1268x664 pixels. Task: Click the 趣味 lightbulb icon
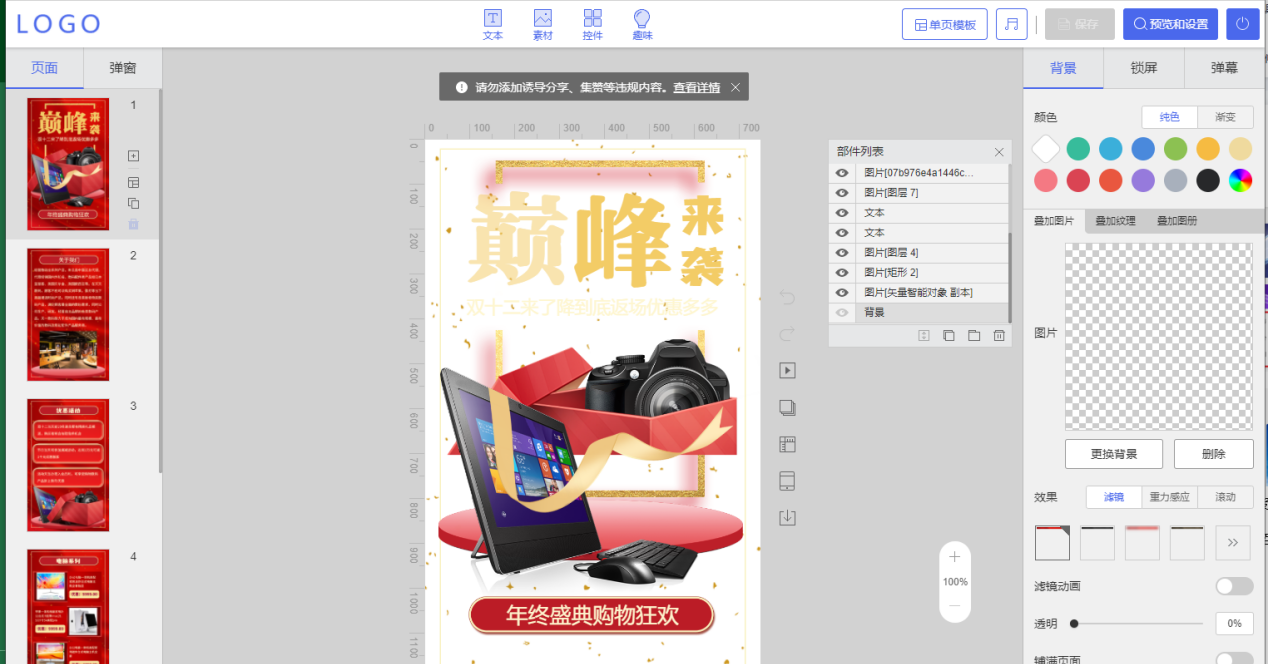tap(642, 24)
